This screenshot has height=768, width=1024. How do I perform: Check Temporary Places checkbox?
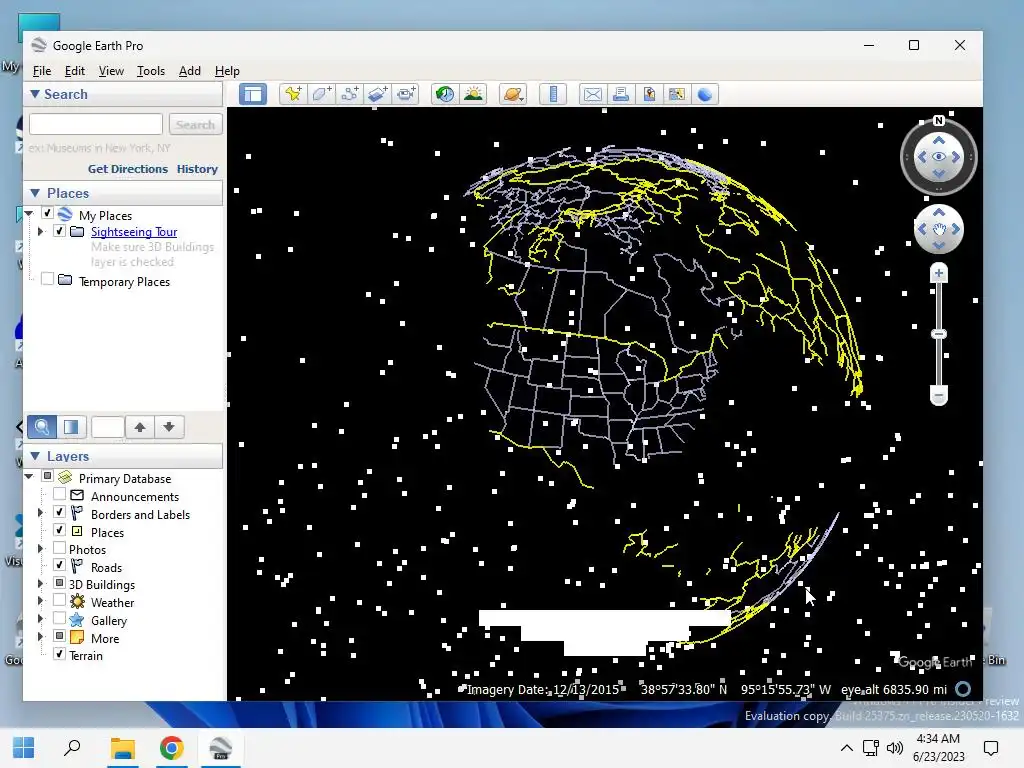point(47,279)
